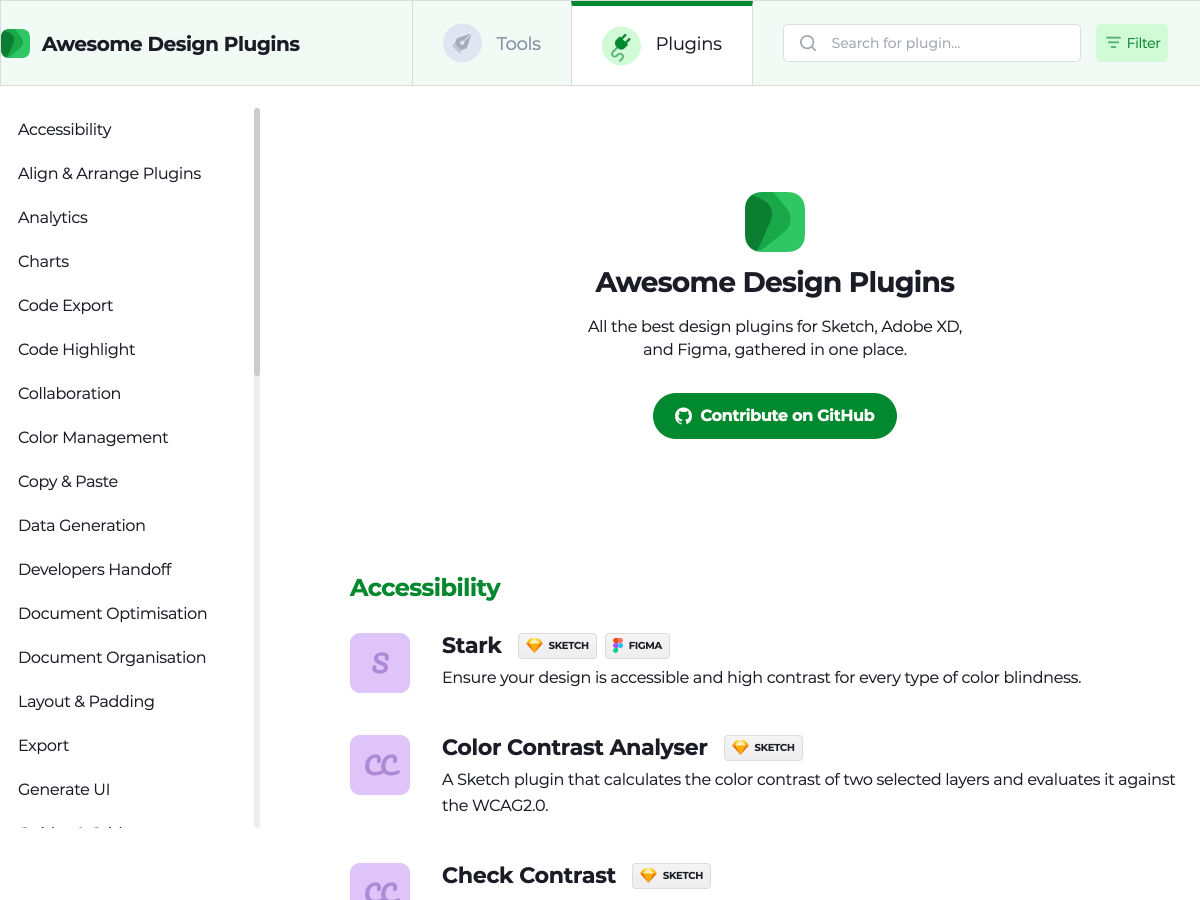Open Document Optimisation category
Image resolution: width=1200 pixels, height=900 pixels.
click(113, 614)
